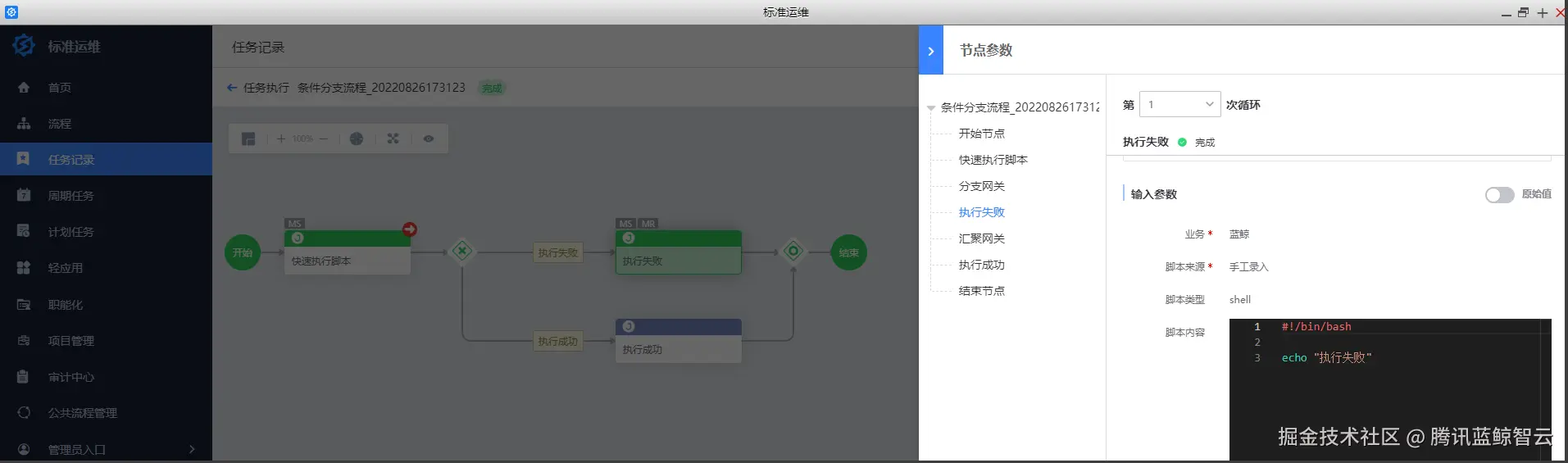Select 分支网关 in the node tree

(982, 186)
